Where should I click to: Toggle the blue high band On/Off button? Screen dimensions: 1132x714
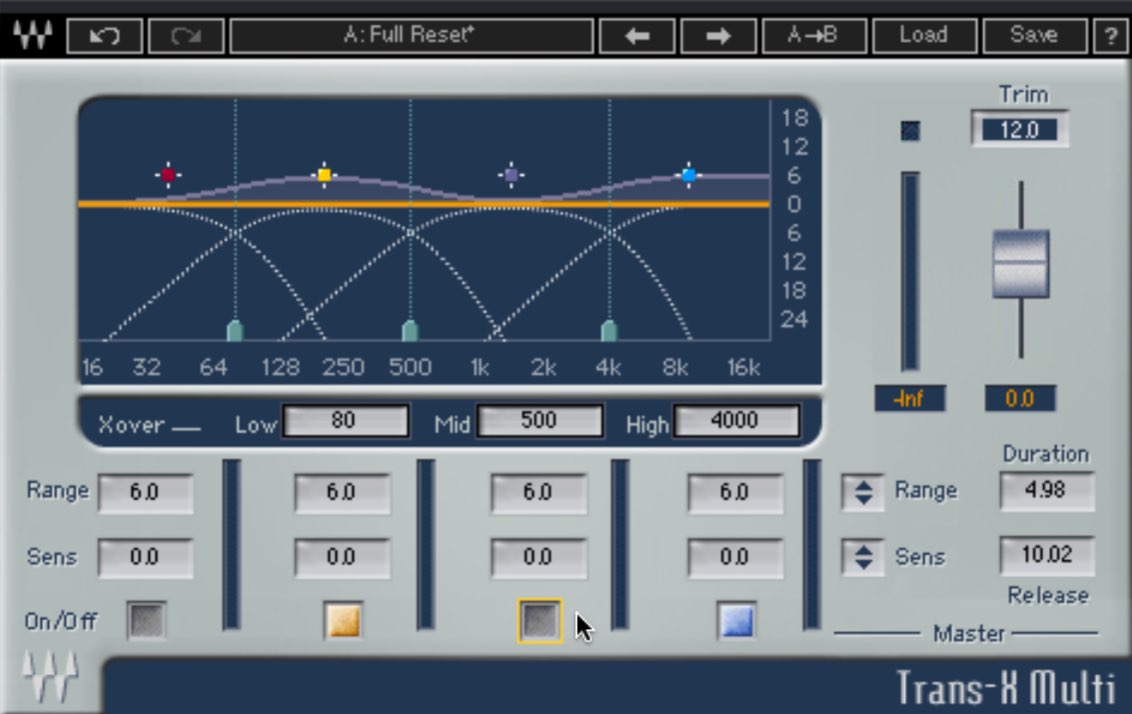point(736,620)
